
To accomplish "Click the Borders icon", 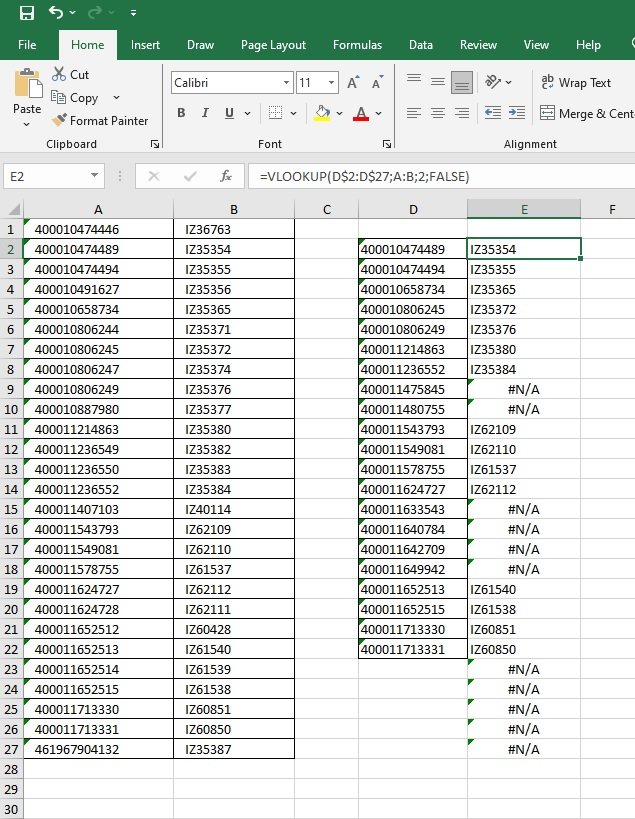I will click(275, 113).
